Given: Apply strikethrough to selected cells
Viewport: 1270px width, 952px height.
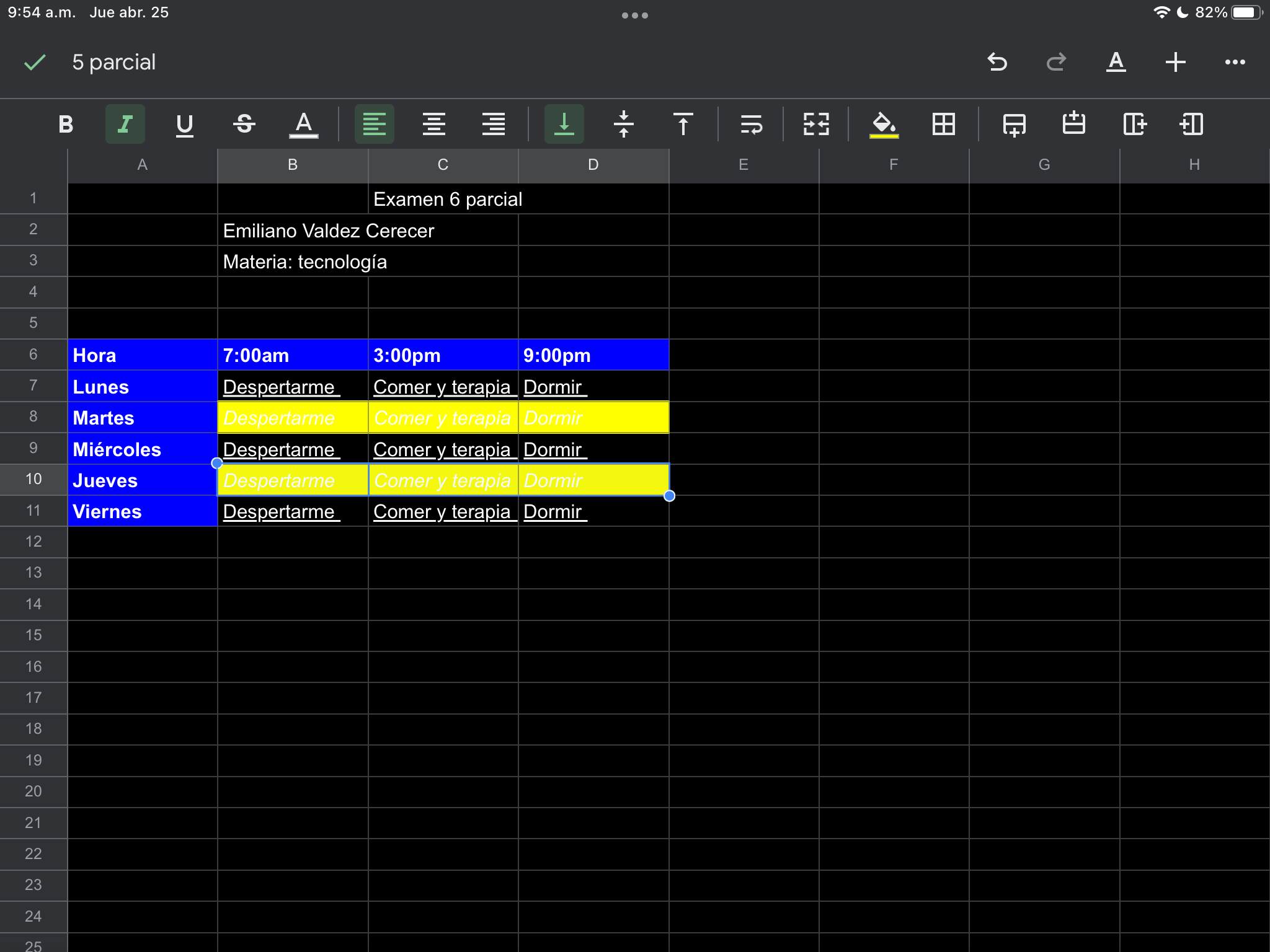Looking at the screenshot, I should click(244, 124).
